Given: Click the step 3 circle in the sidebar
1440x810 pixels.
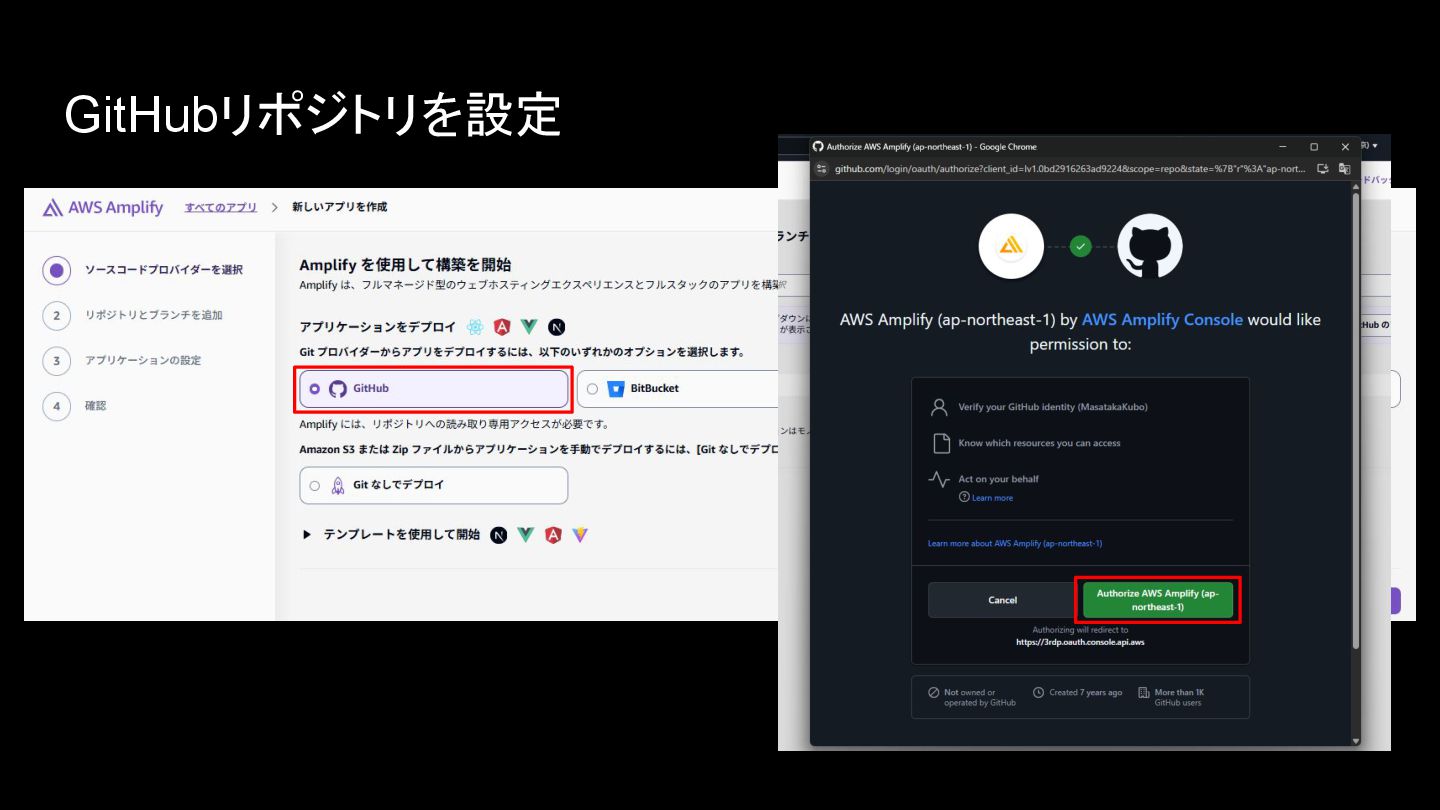Looking at the screenshot, I should click(57, 360).
